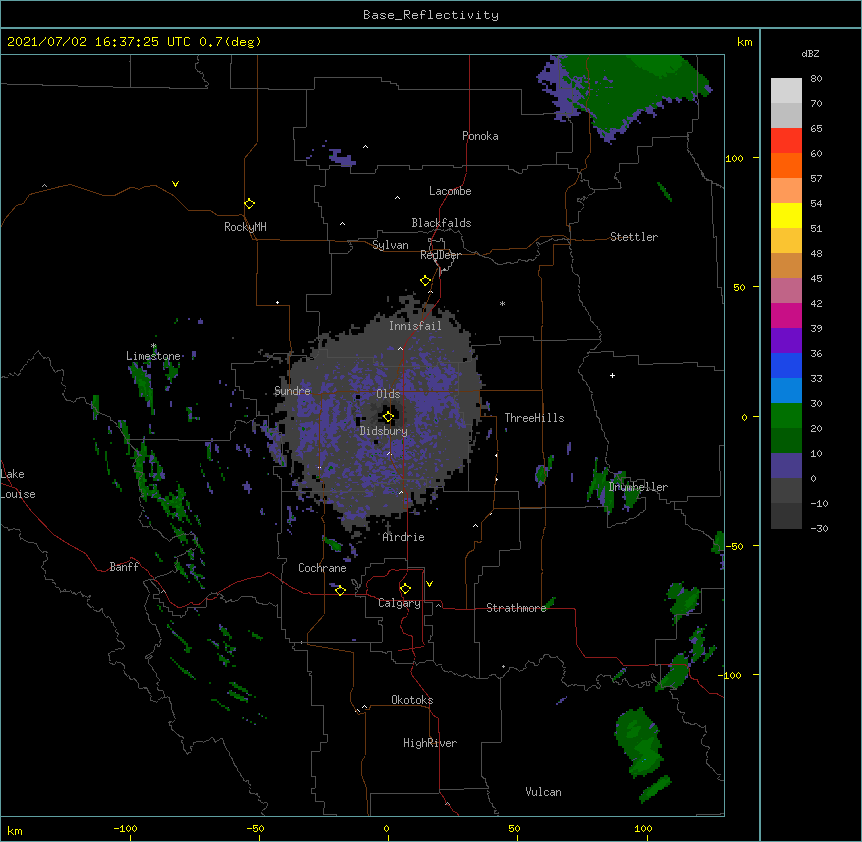Screen dimensions: 862x842
Task: Click the white asterisk marker east of Innisfail
Action: click(502, 303)
